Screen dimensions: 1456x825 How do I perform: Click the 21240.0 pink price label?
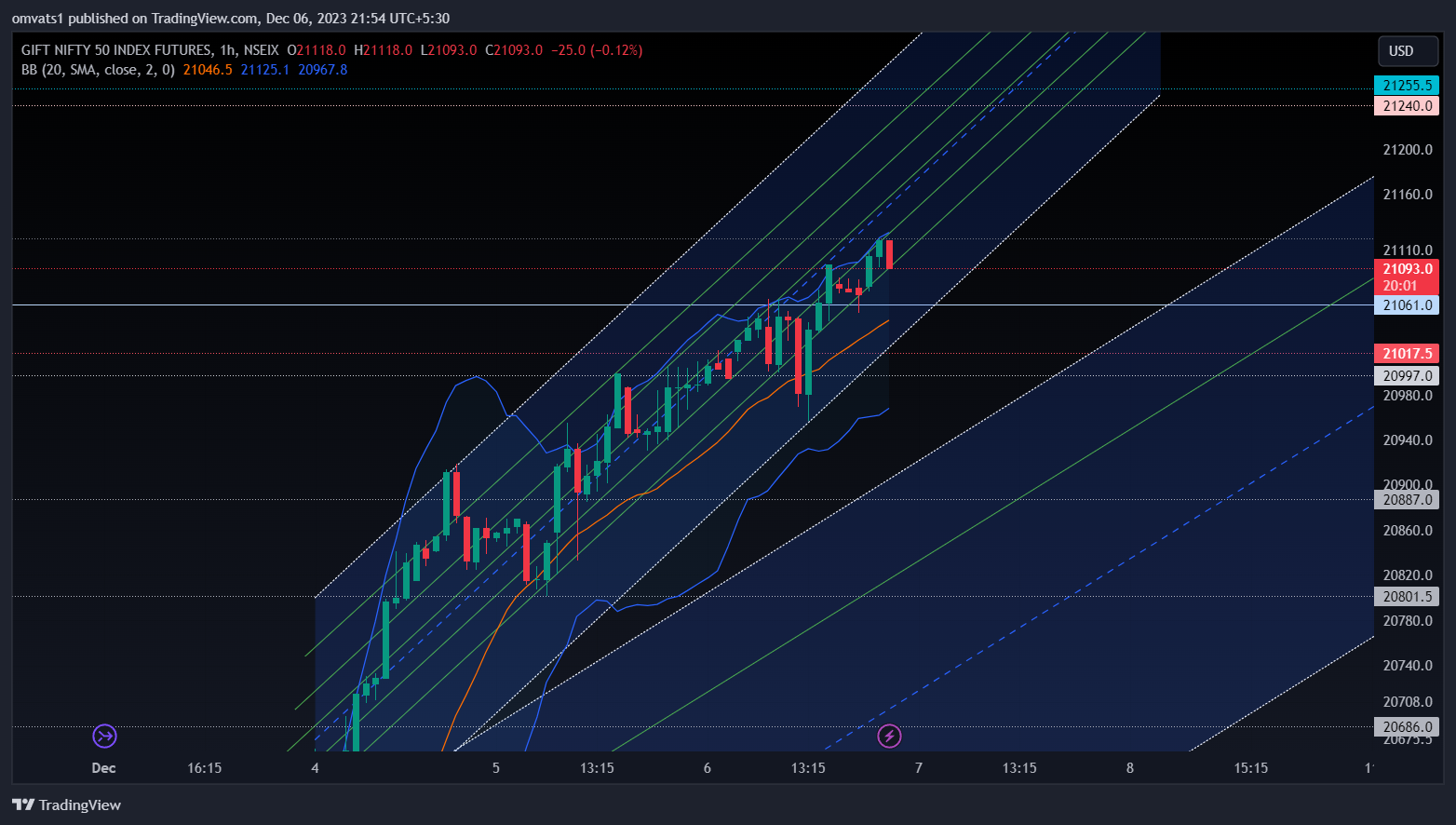pos(1407,105)
